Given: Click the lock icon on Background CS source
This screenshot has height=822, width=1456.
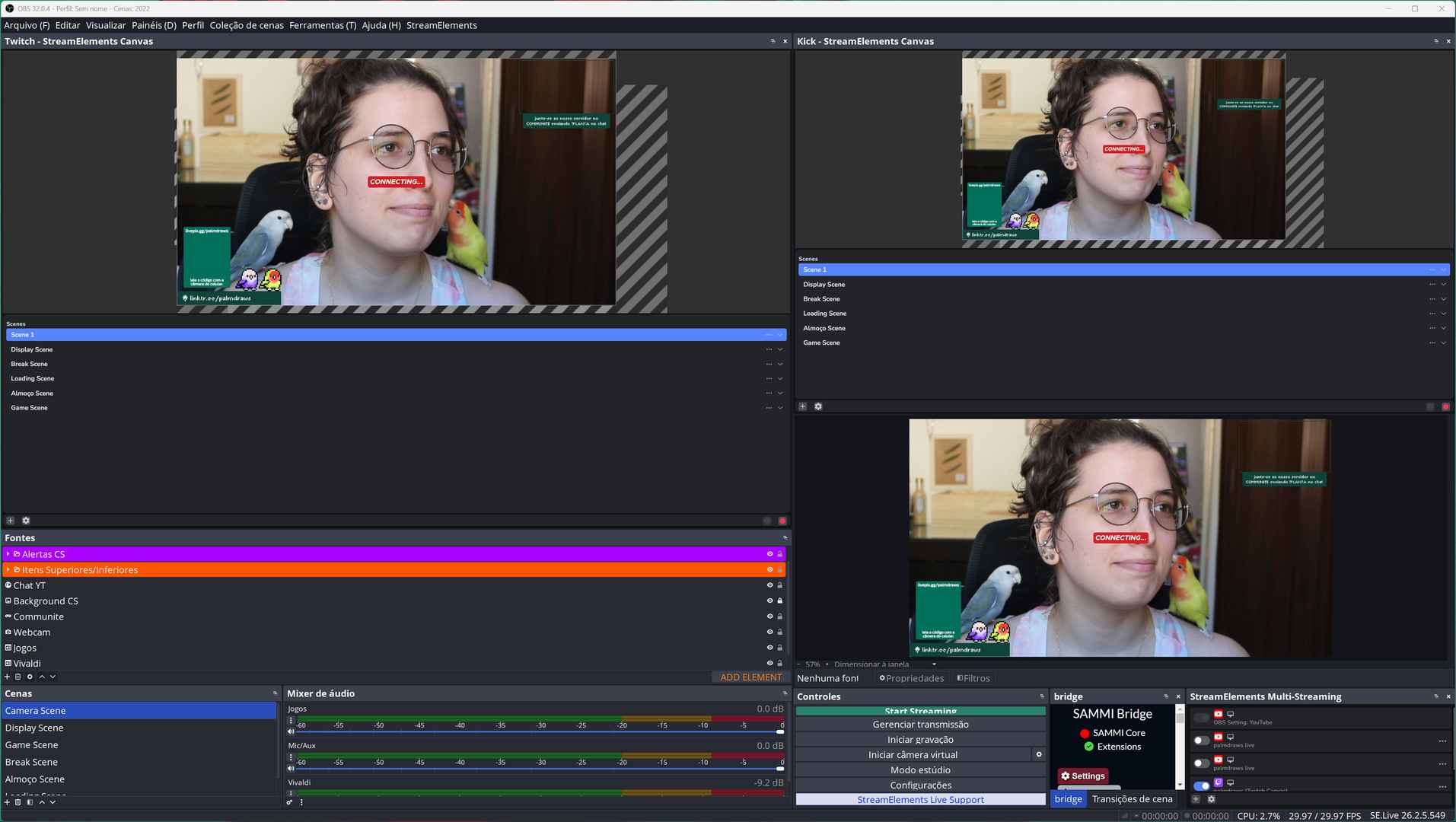Looking at the screenshot, I should coord(779,601).
